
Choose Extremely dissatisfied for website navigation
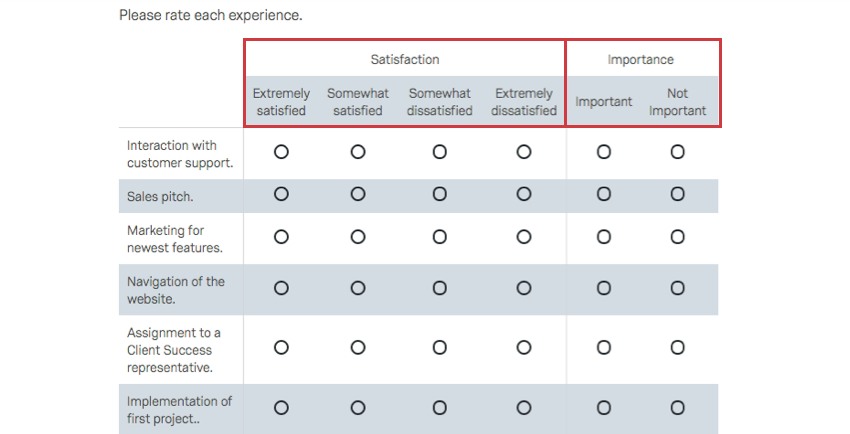pos(524,288)
